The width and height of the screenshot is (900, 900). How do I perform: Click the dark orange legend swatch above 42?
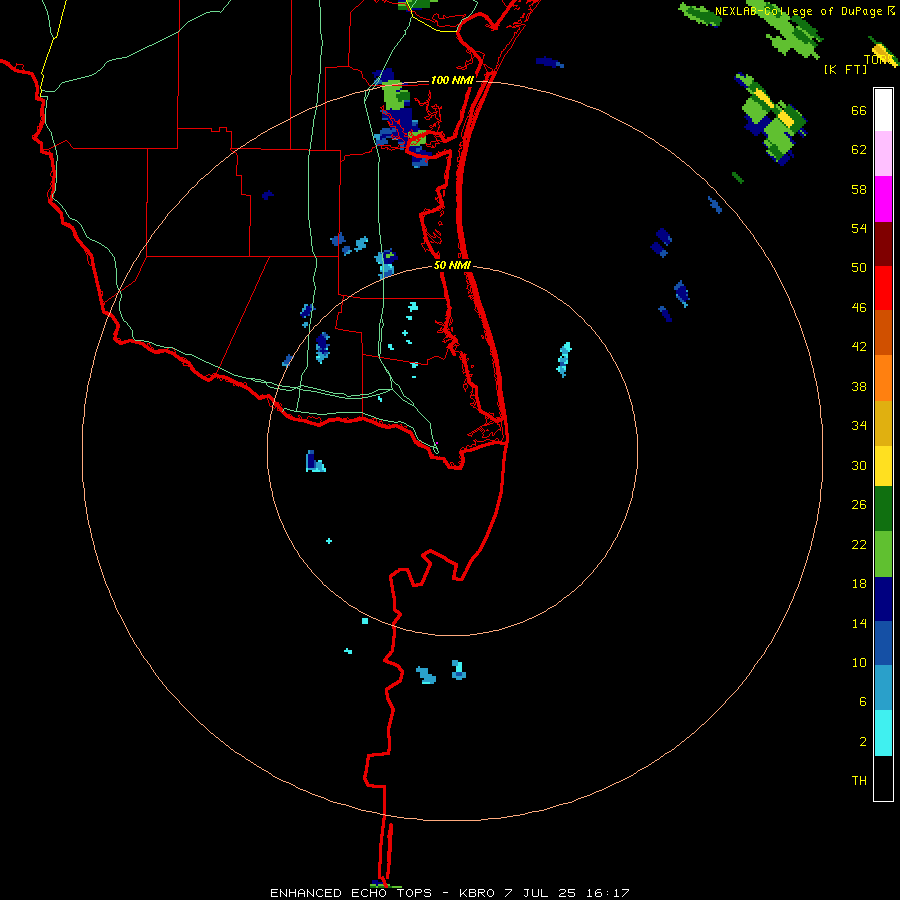click(x=883, y=332)
